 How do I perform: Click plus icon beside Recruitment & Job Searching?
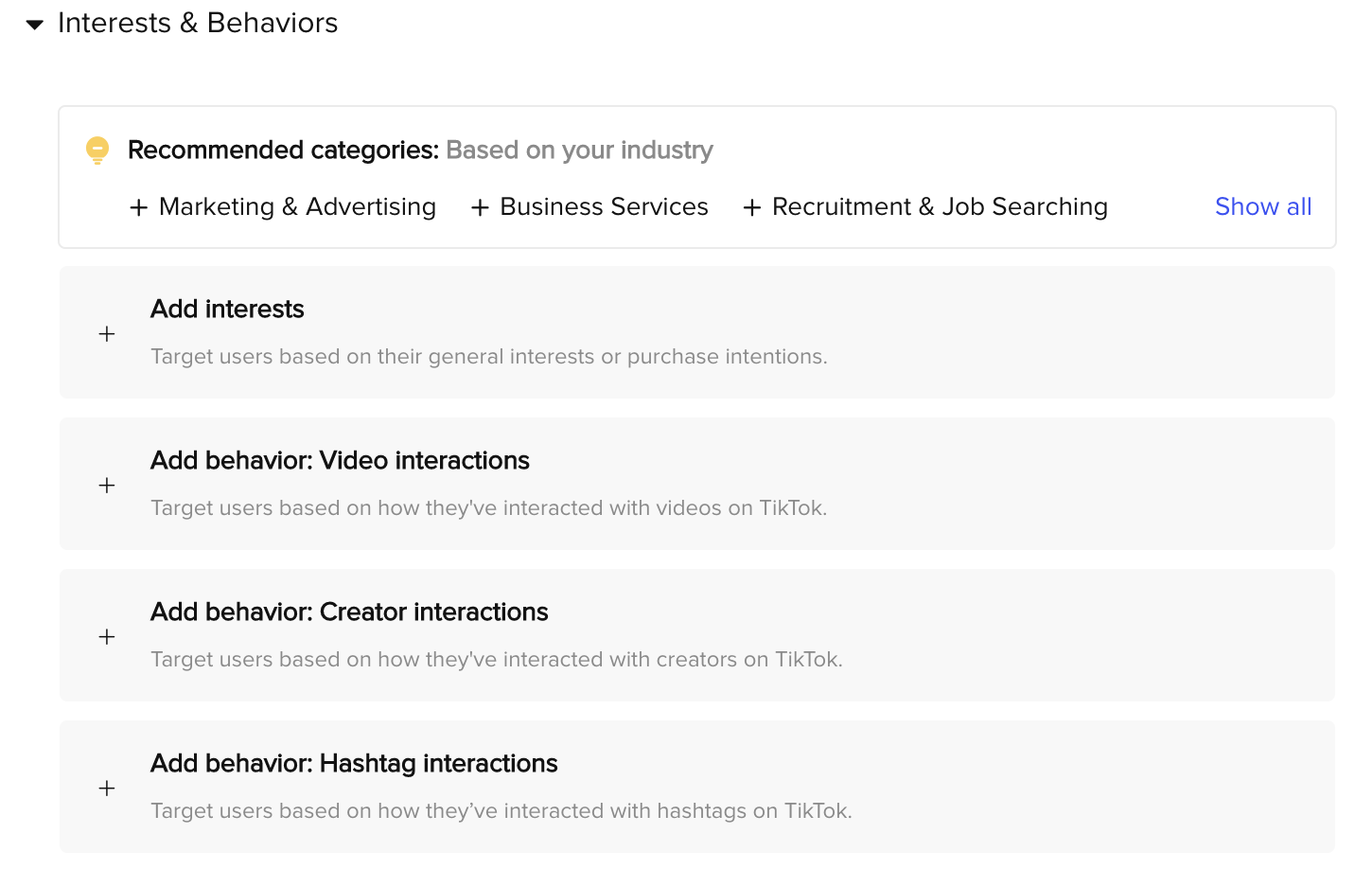[x=752, y=207]
